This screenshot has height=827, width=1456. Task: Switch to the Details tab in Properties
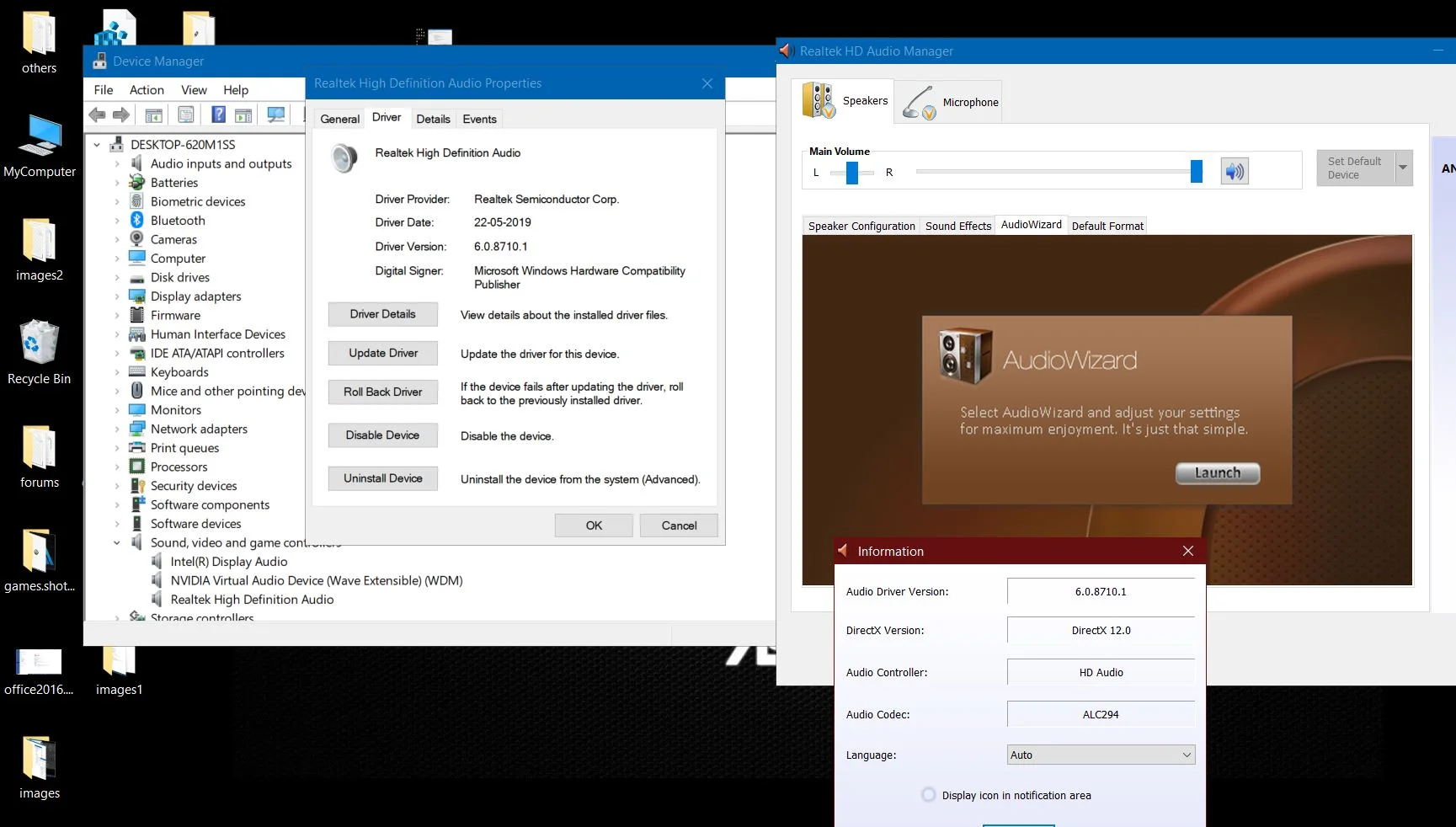(433, 120)
